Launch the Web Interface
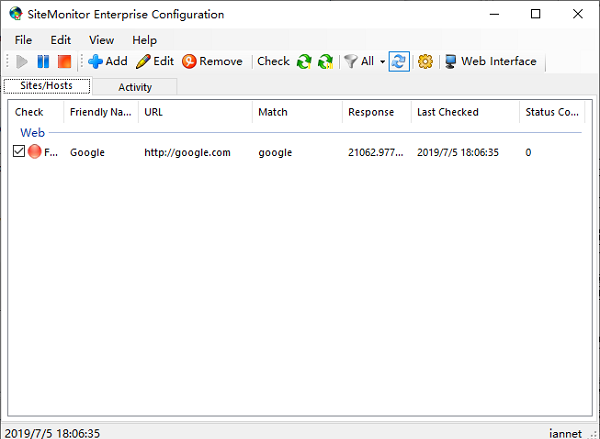600x439 pixels. point(491,61)
